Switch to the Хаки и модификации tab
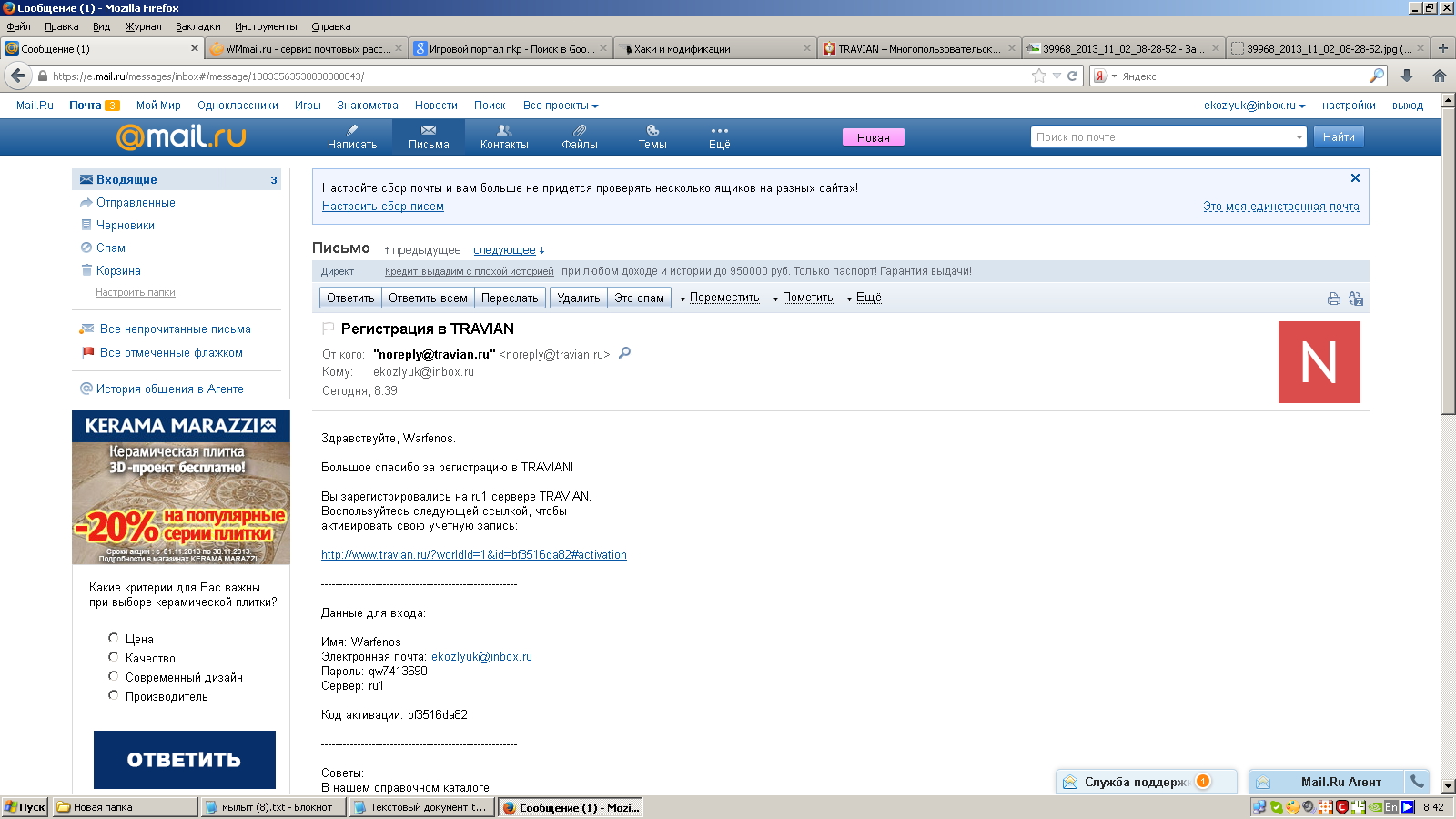Image resolution: width=1456 pixels, height=819 pixels. tap(714, 49)
